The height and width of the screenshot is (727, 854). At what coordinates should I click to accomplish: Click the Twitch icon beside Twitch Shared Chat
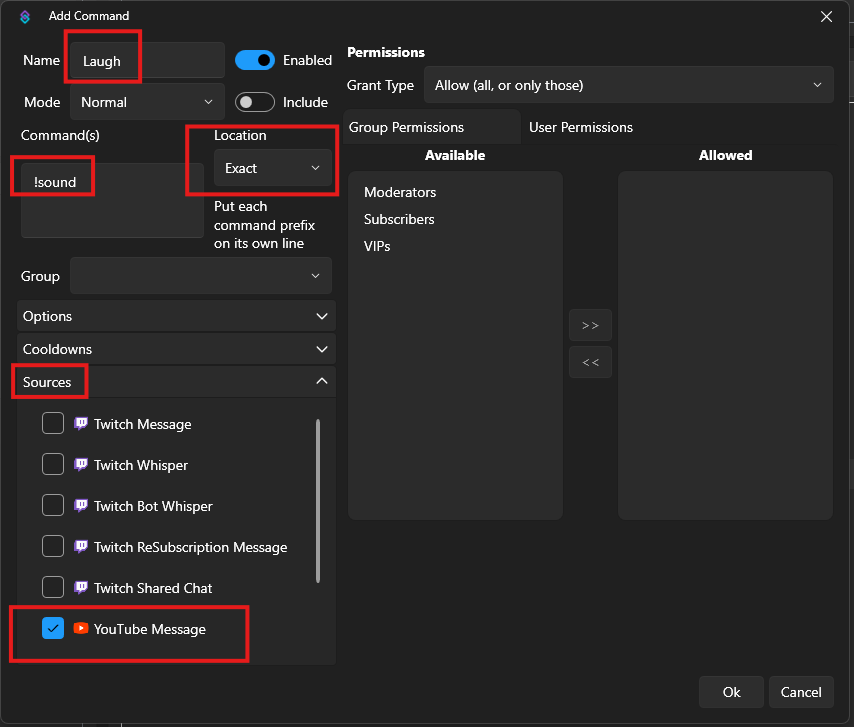pyautogui.click(x=81, y=588)
